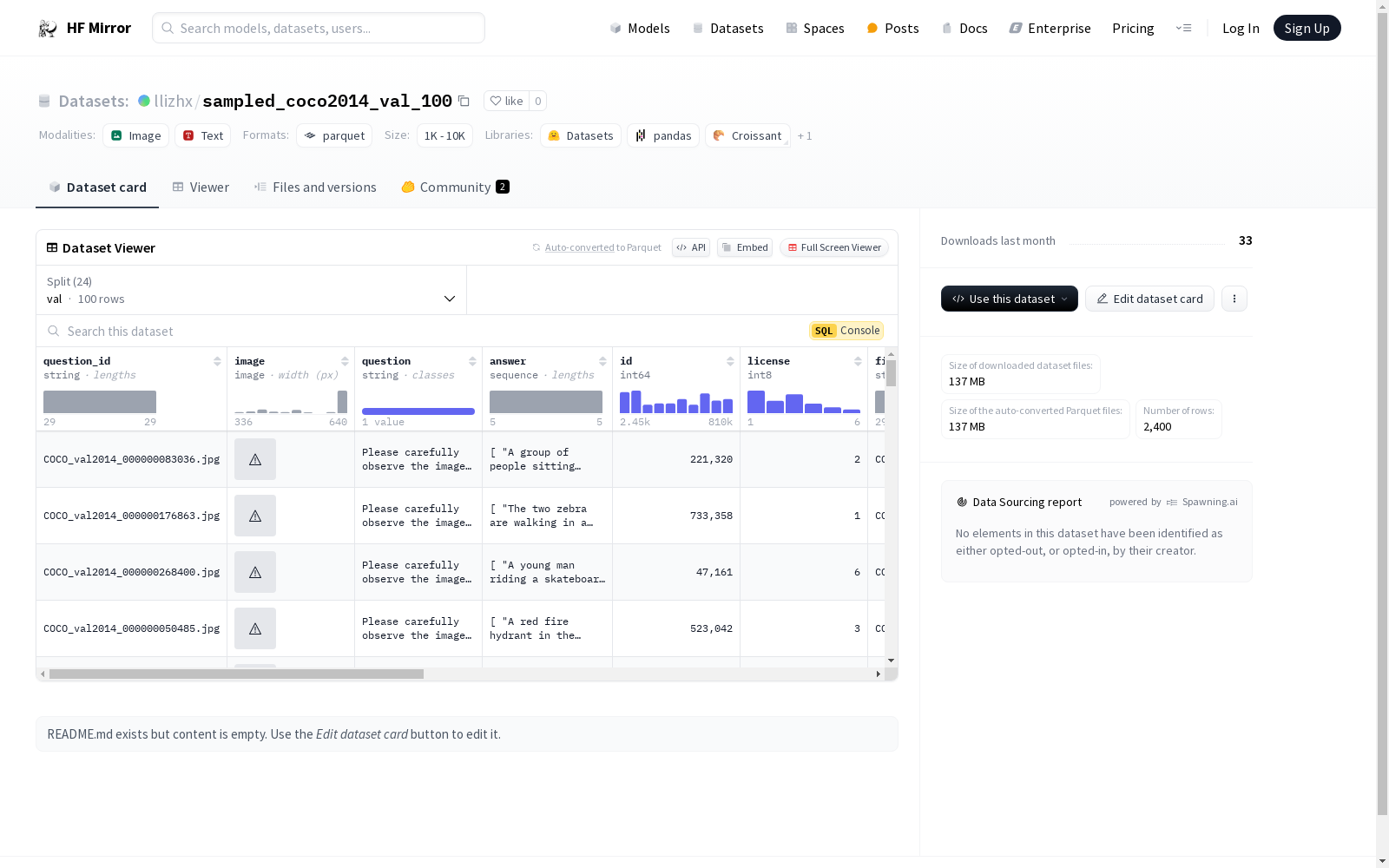
Task: Click Edit dataset card button
Action: pyautogui.click(x=1149, y=299)
